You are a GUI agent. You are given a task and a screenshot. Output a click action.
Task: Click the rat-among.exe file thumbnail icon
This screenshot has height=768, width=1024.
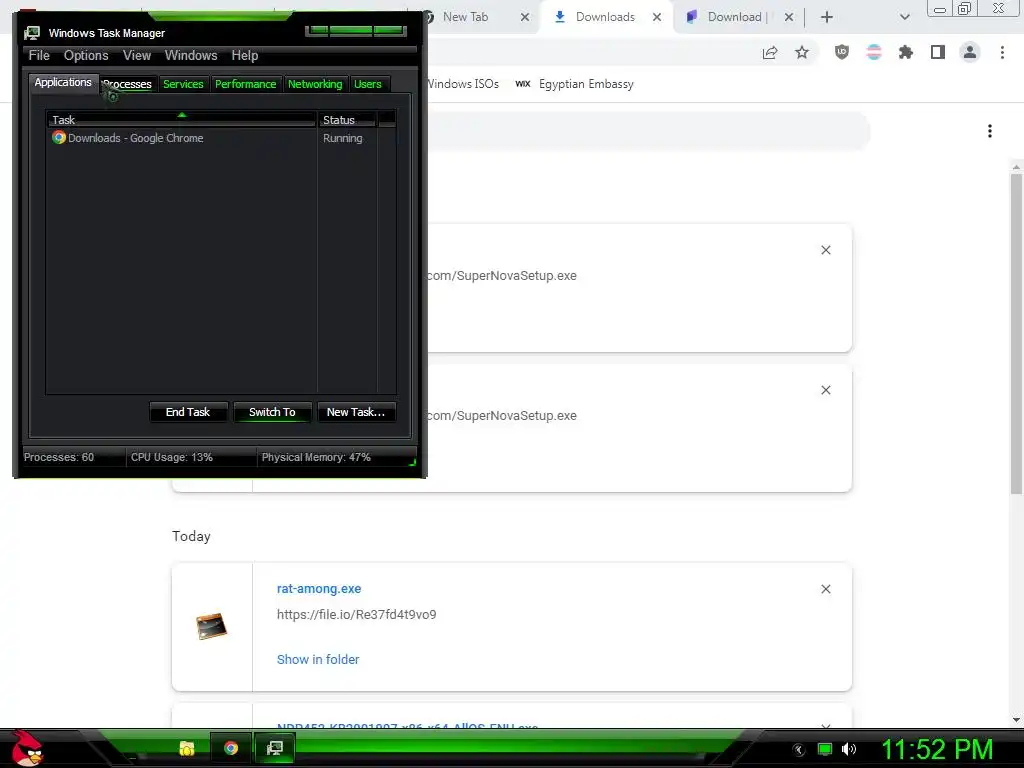(212, 626)
